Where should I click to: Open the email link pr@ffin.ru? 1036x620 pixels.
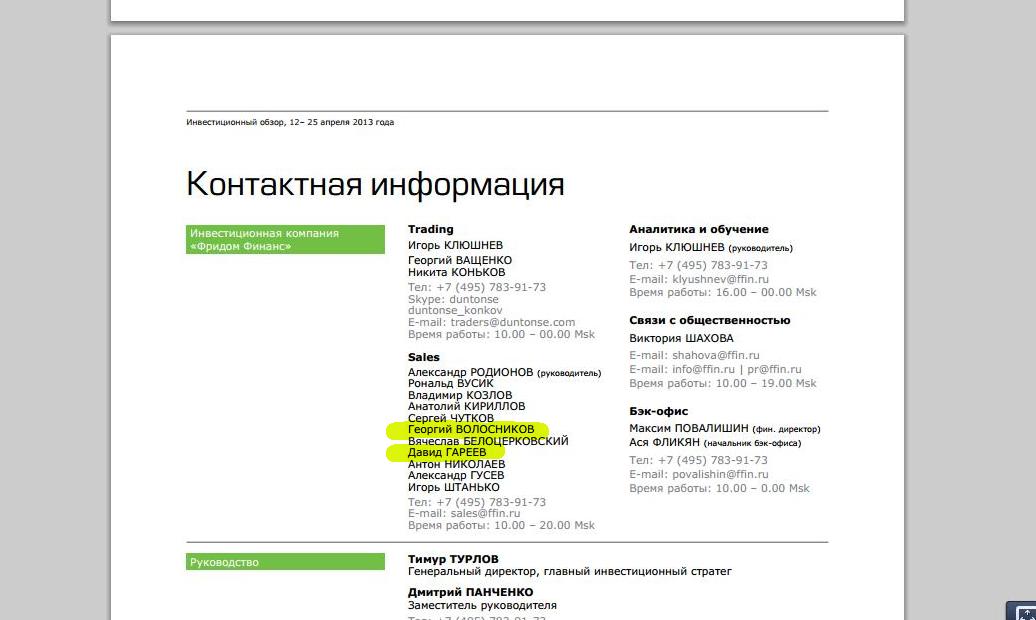(x=774, y=369)
